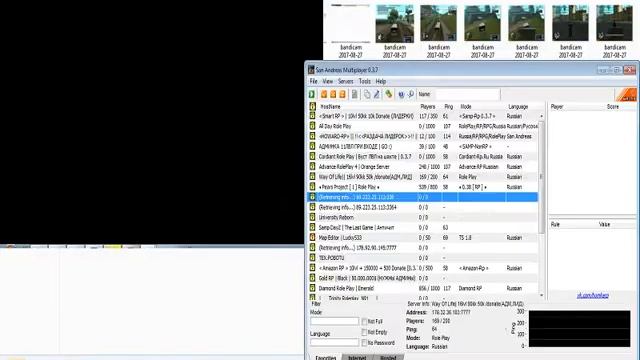Select the Way Of Life server row
640x360 pixels.
click(x=422, y=177)
